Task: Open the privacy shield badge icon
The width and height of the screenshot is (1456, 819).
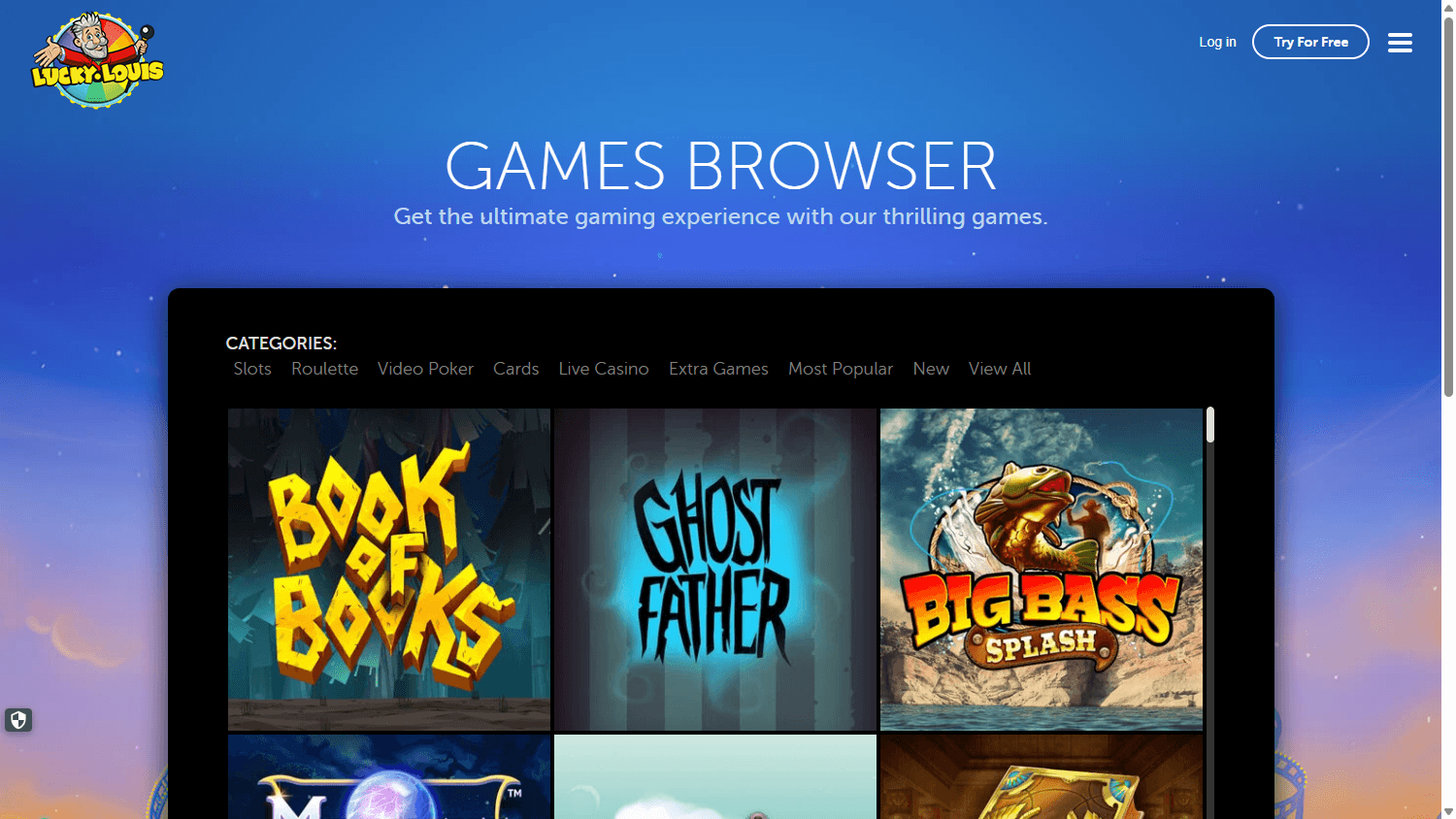Action: click(18, 720)
